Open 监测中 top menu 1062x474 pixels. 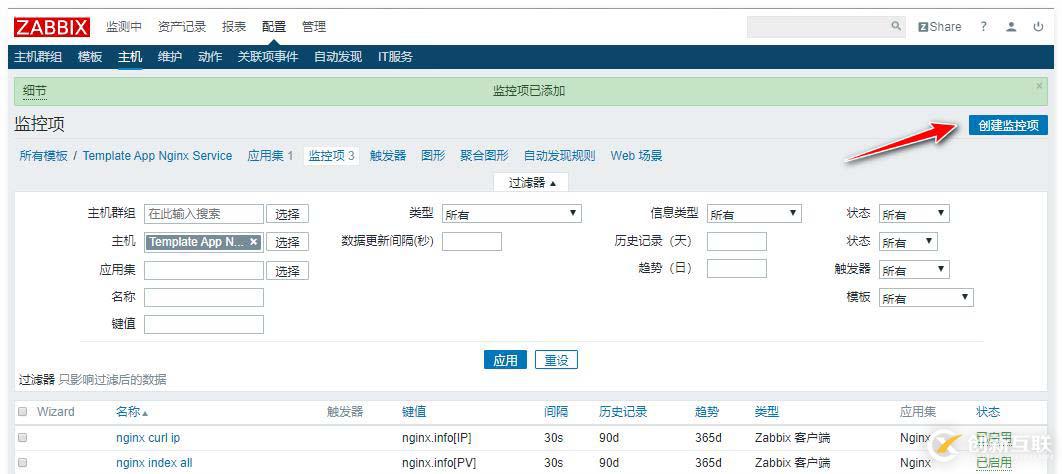[x=124, y=27]
